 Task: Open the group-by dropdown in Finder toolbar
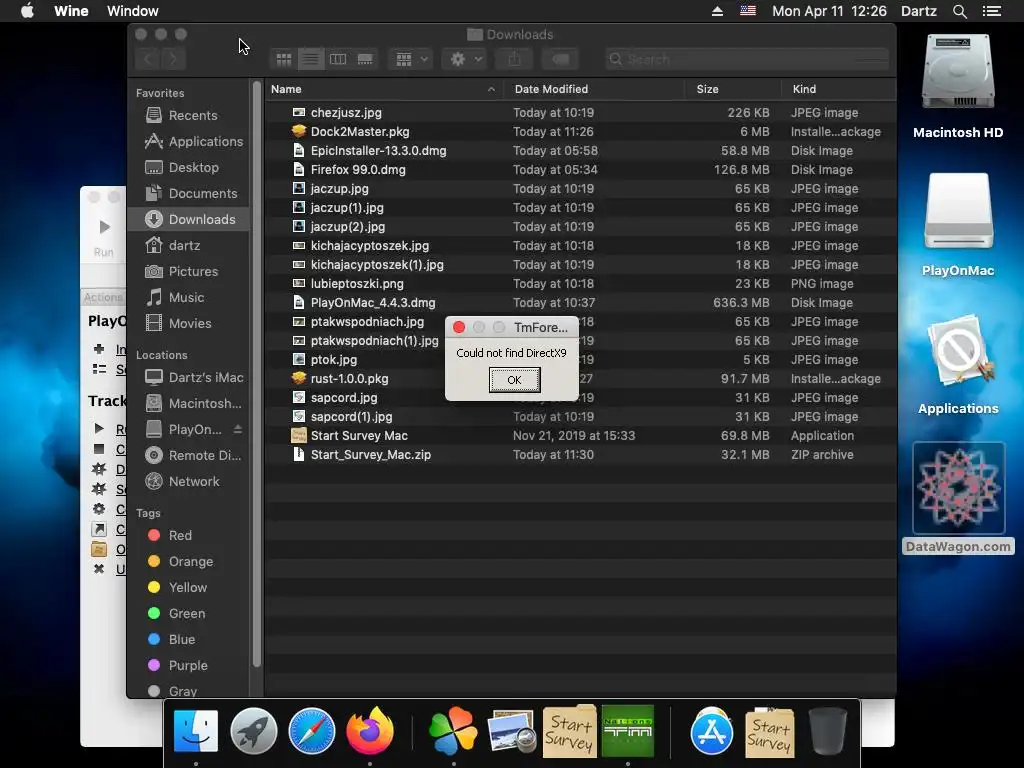click(411, 59)
